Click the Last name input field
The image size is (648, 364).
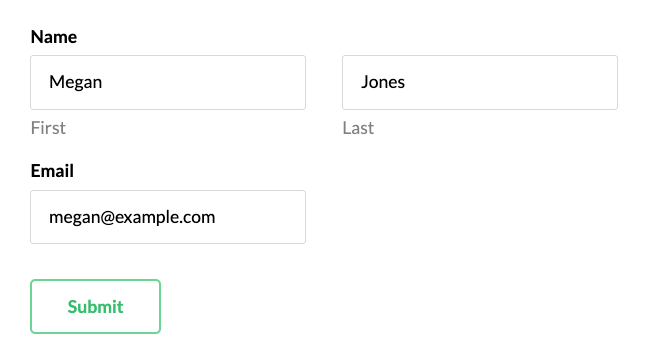pos(480,82)
